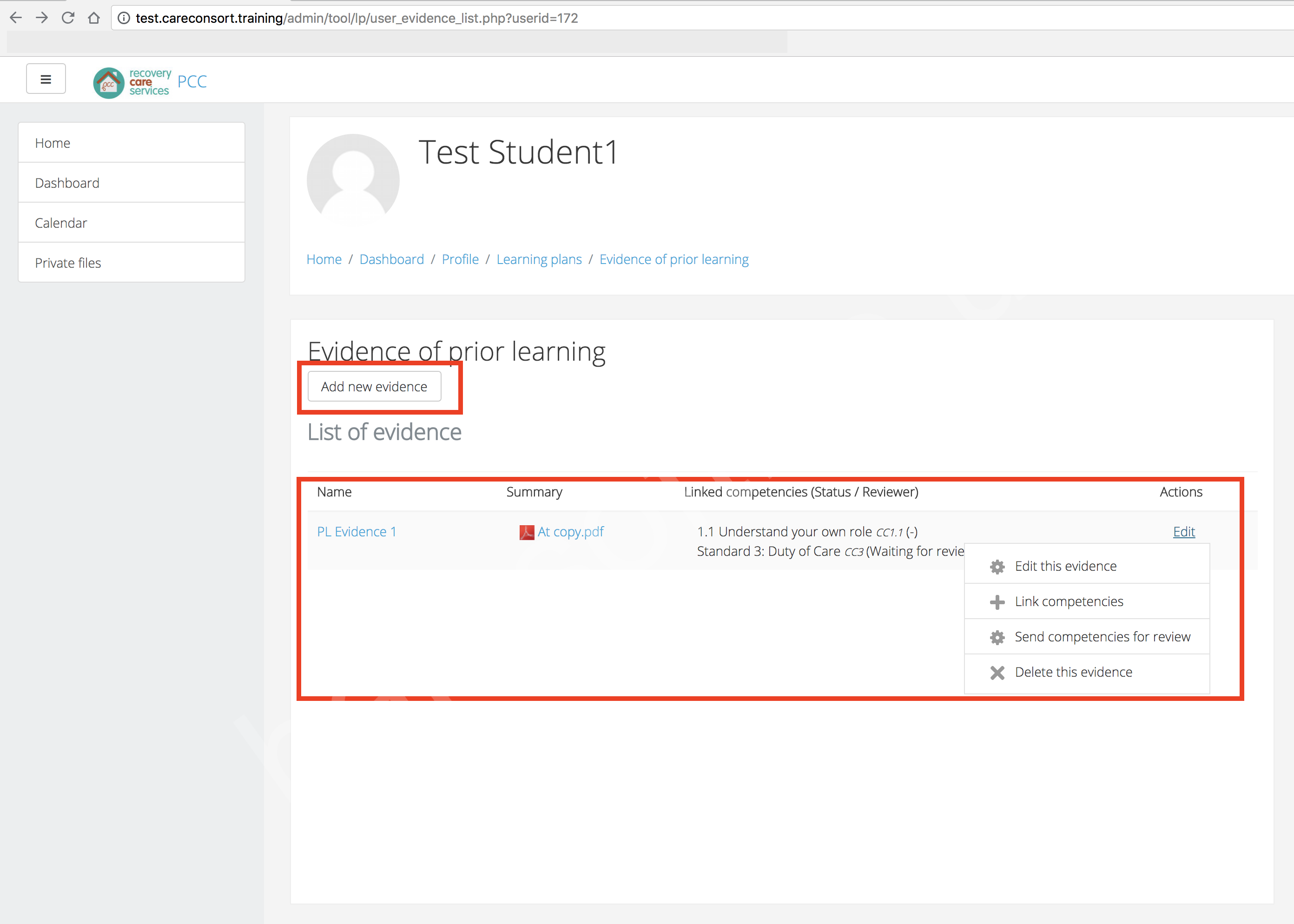Click the Add new evidence button
Image resolution: width=1294 pixels, height=924 pixels.
click(x=375, y=386)
